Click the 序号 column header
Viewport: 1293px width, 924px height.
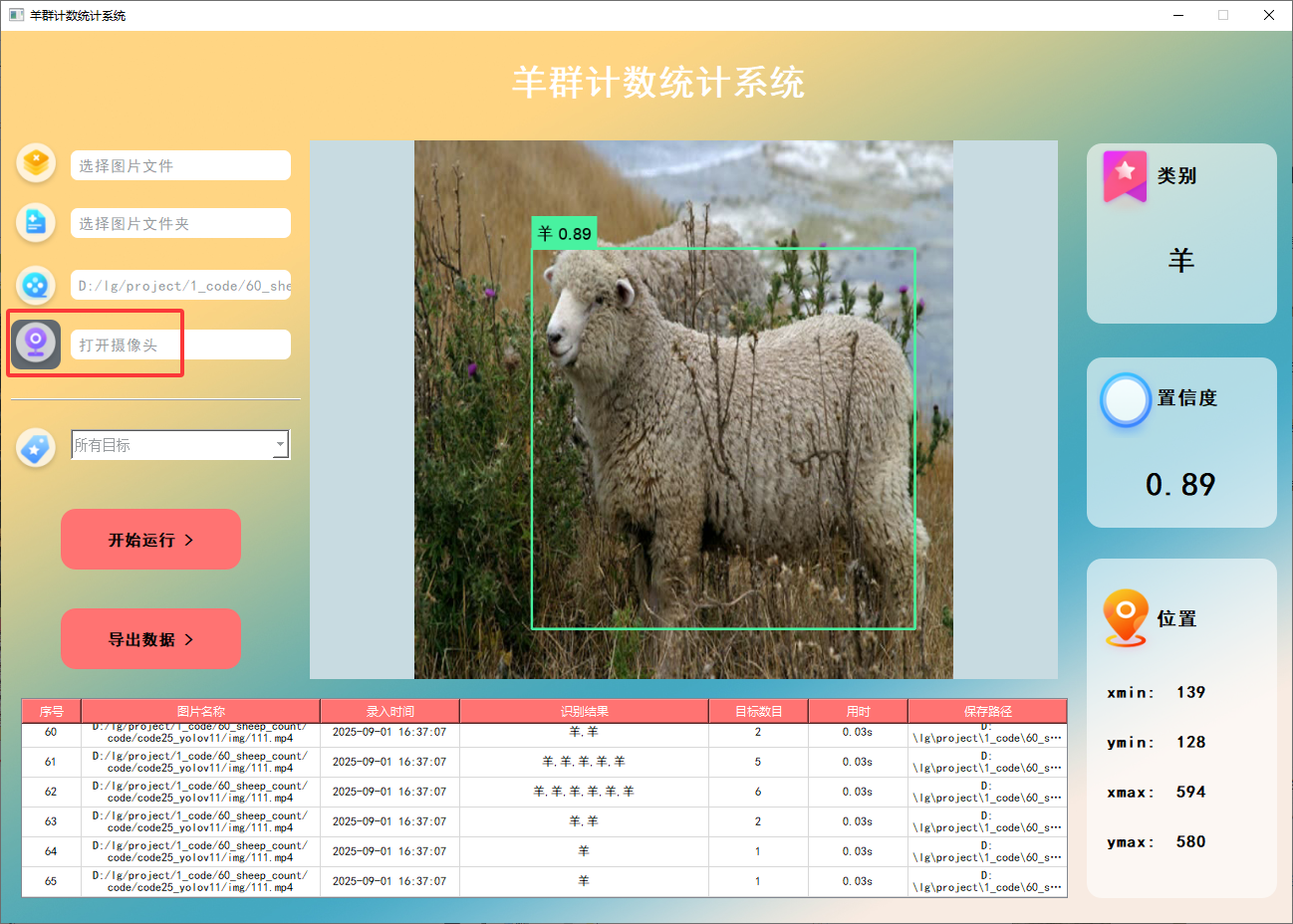(x=51, y=711)
